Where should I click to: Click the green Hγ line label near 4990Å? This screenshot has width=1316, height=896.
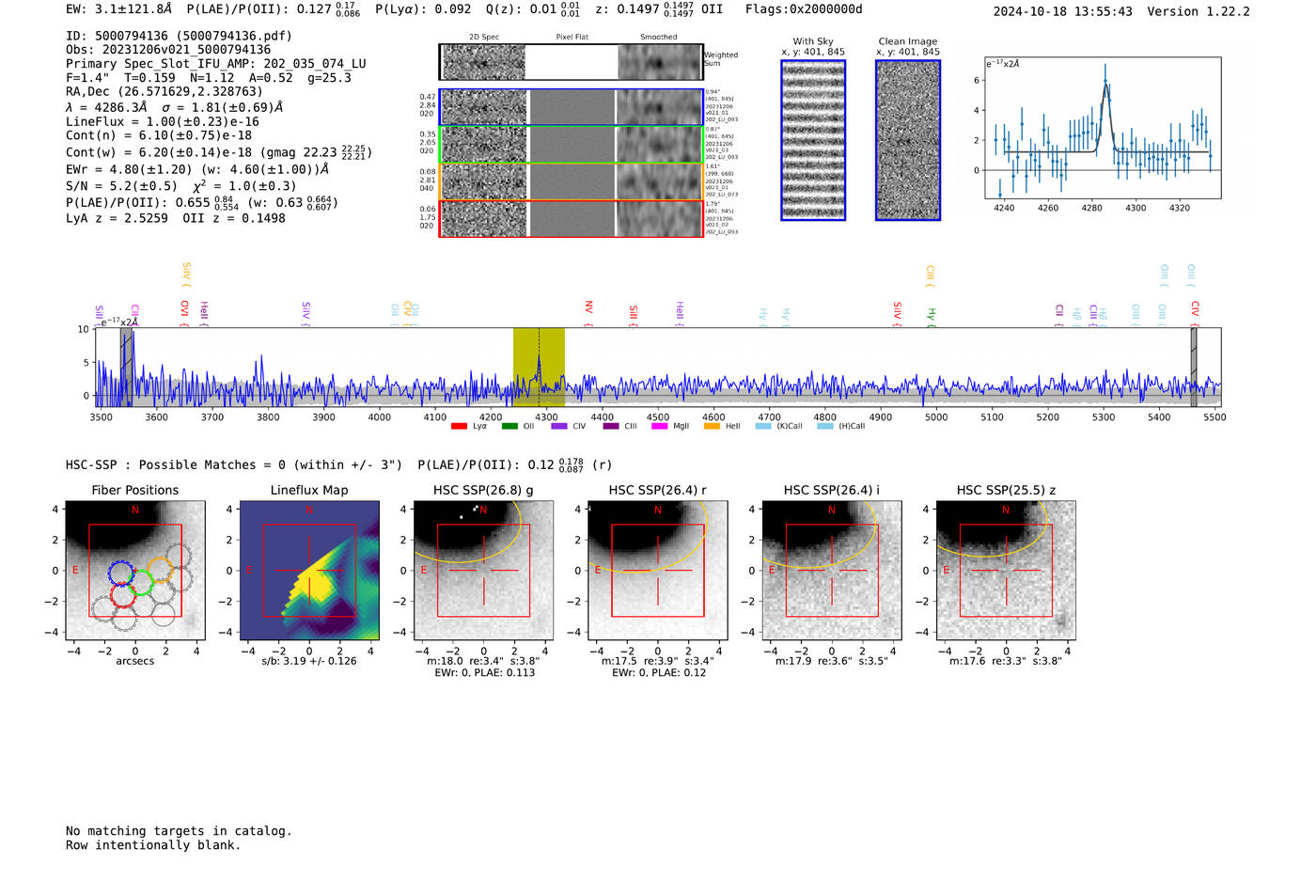931,317
